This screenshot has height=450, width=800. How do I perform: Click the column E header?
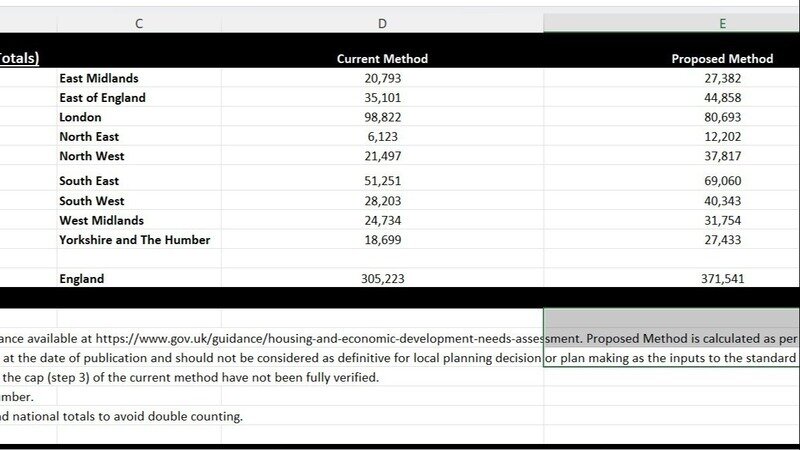click(722, 23)
